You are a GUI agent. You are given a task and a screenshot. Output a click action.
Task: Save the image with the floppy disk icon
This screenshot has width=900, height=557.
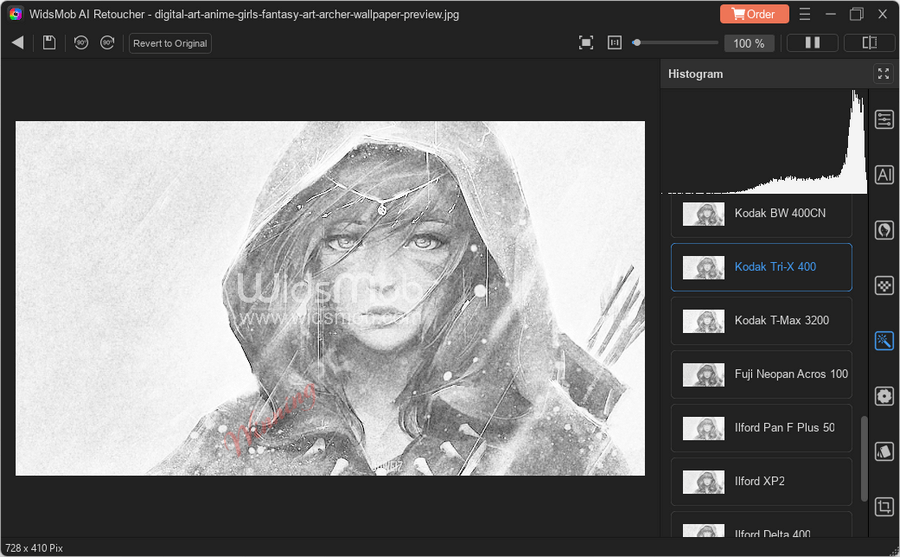tap(49, 42)
